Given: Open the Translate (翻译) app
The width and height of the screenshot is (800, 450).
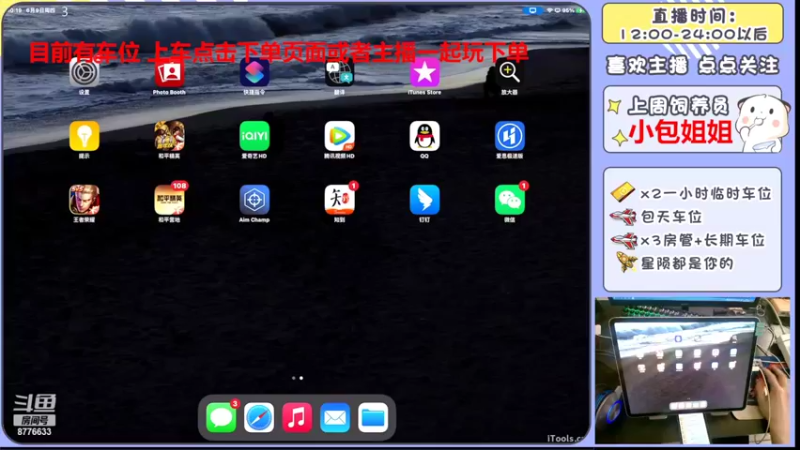Looking at the screenshot, I should pyautogui.click(x=339, y=72).
